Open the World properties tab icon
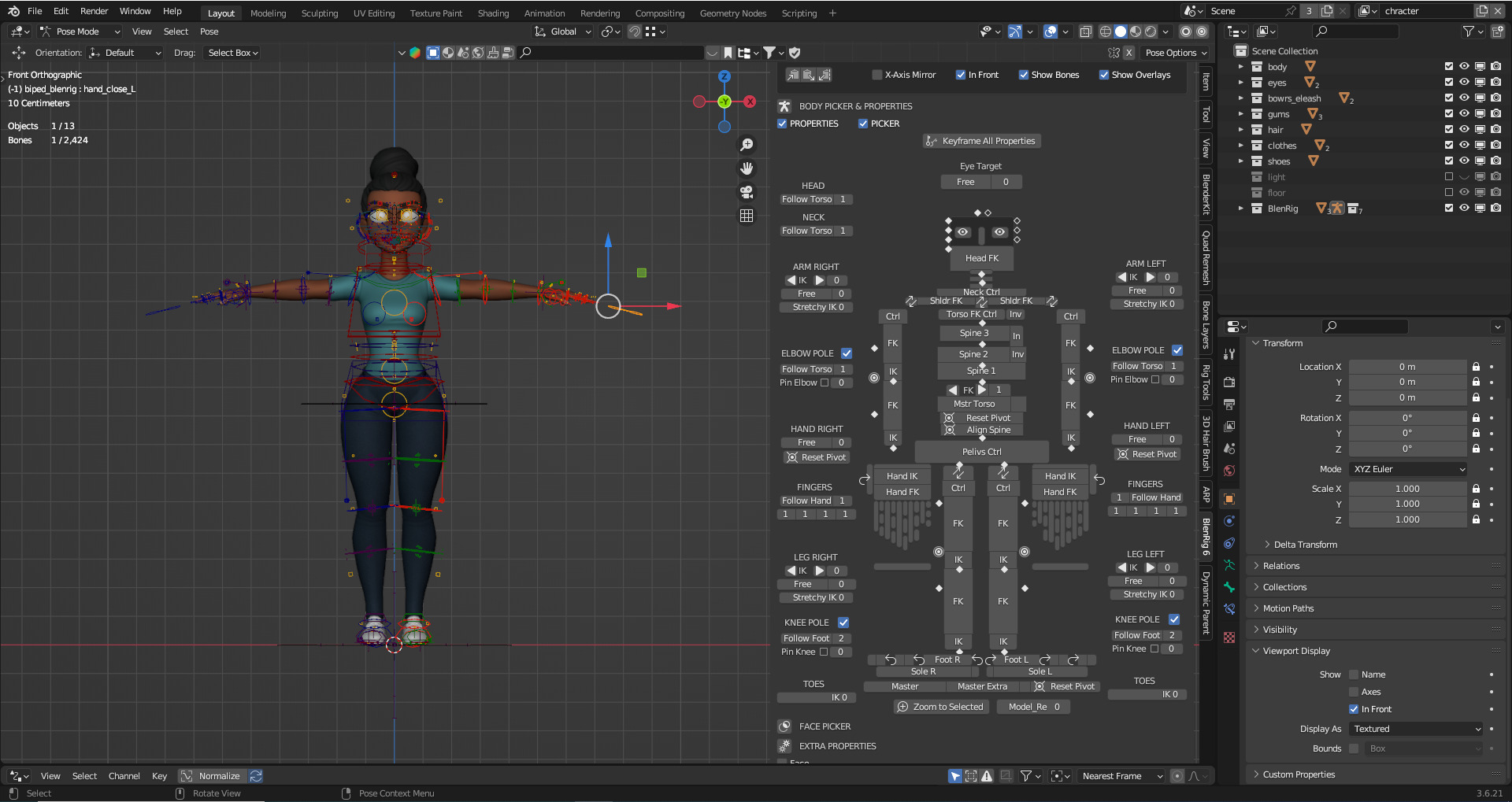This screenshot has width=1512, height=802. [x=1229, y=471]
